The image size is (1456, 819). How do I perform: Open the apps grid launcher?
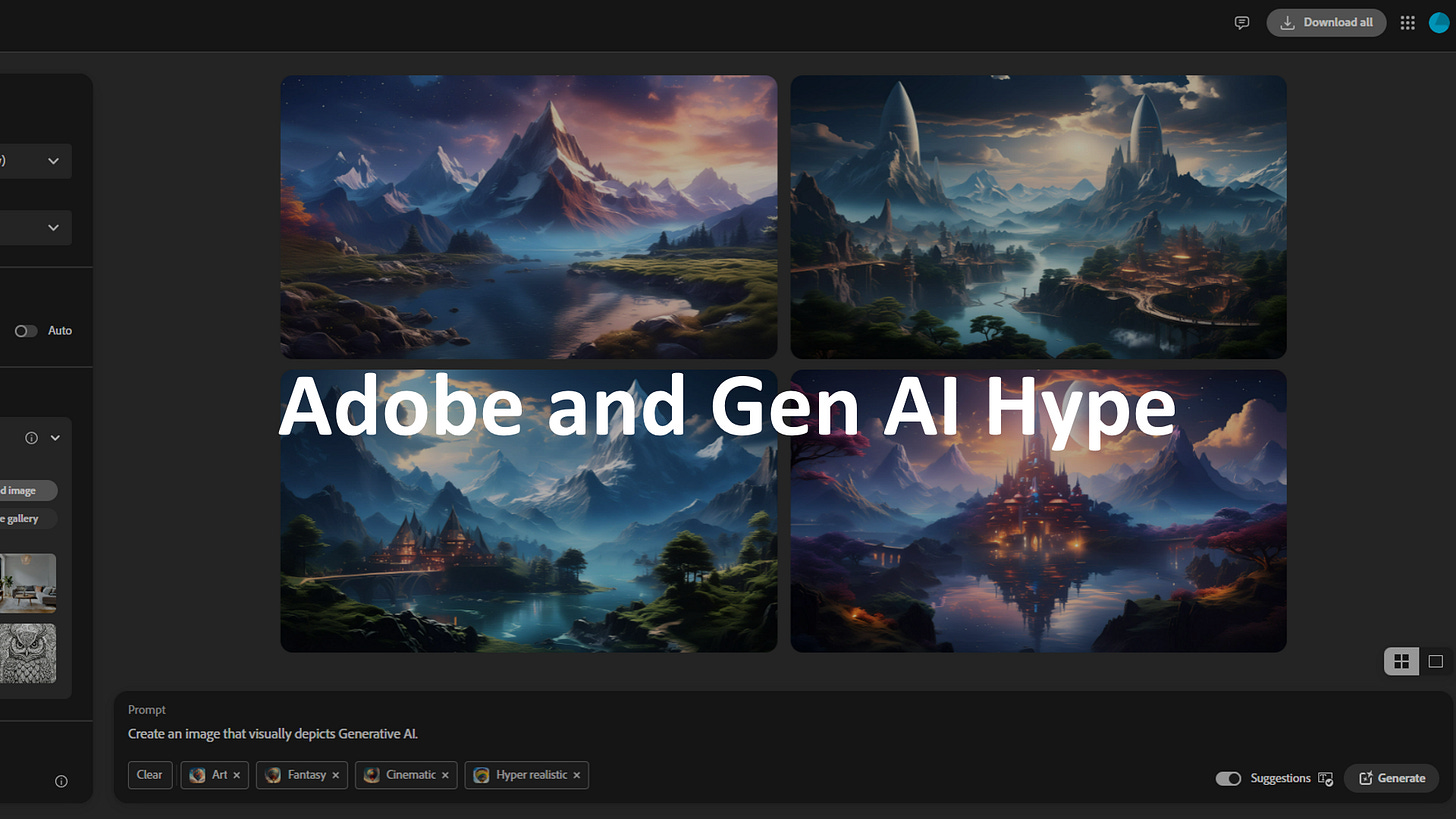(x=1408, y=22)
